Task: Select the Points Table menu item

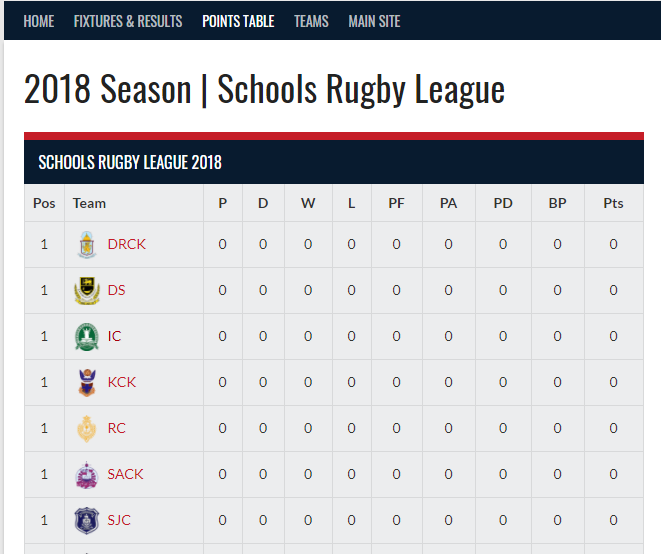Action: click(x=238, y=21)
